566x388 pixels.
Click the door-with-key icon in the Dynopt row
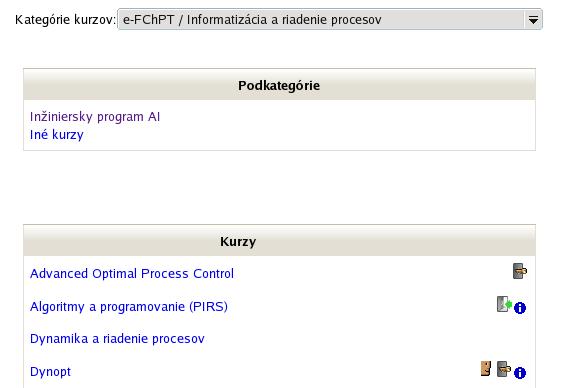pos(504,369)
